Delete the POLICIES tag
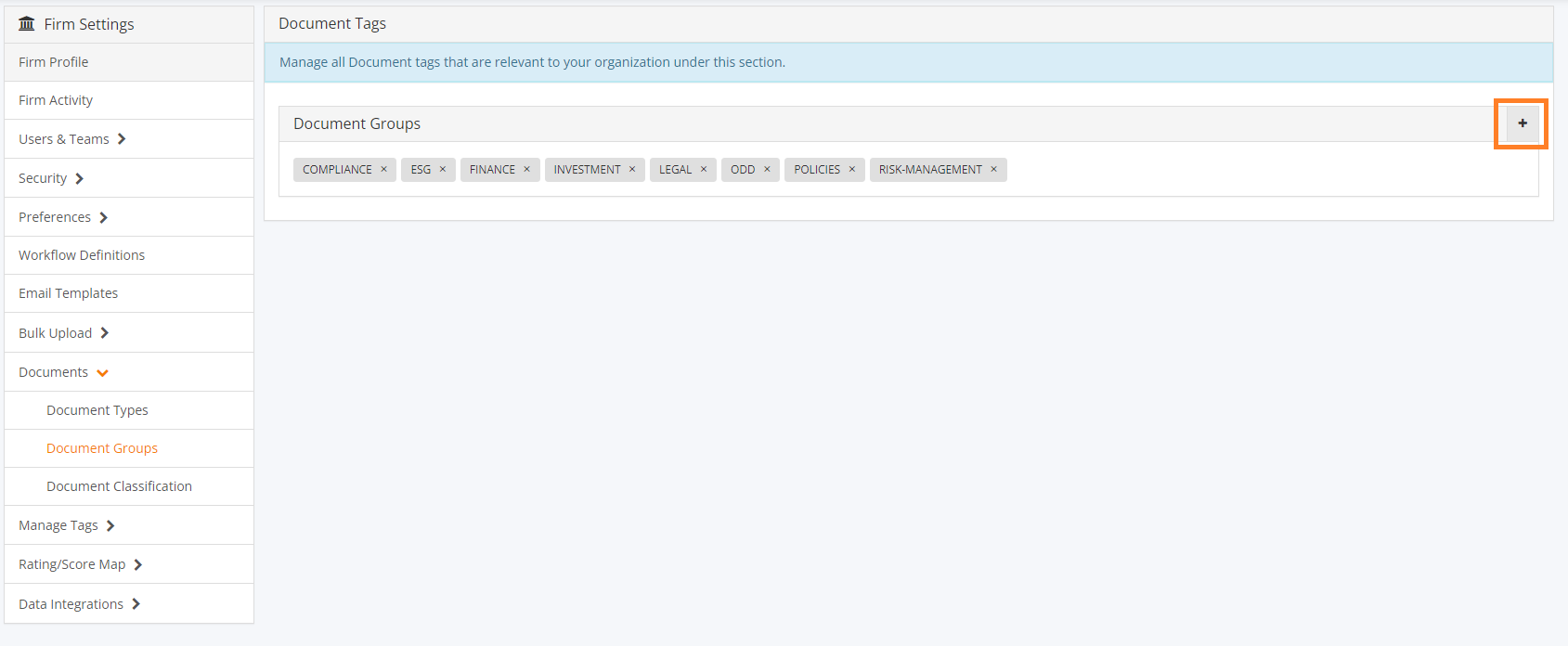1568x646 pixels. (852, 169)
